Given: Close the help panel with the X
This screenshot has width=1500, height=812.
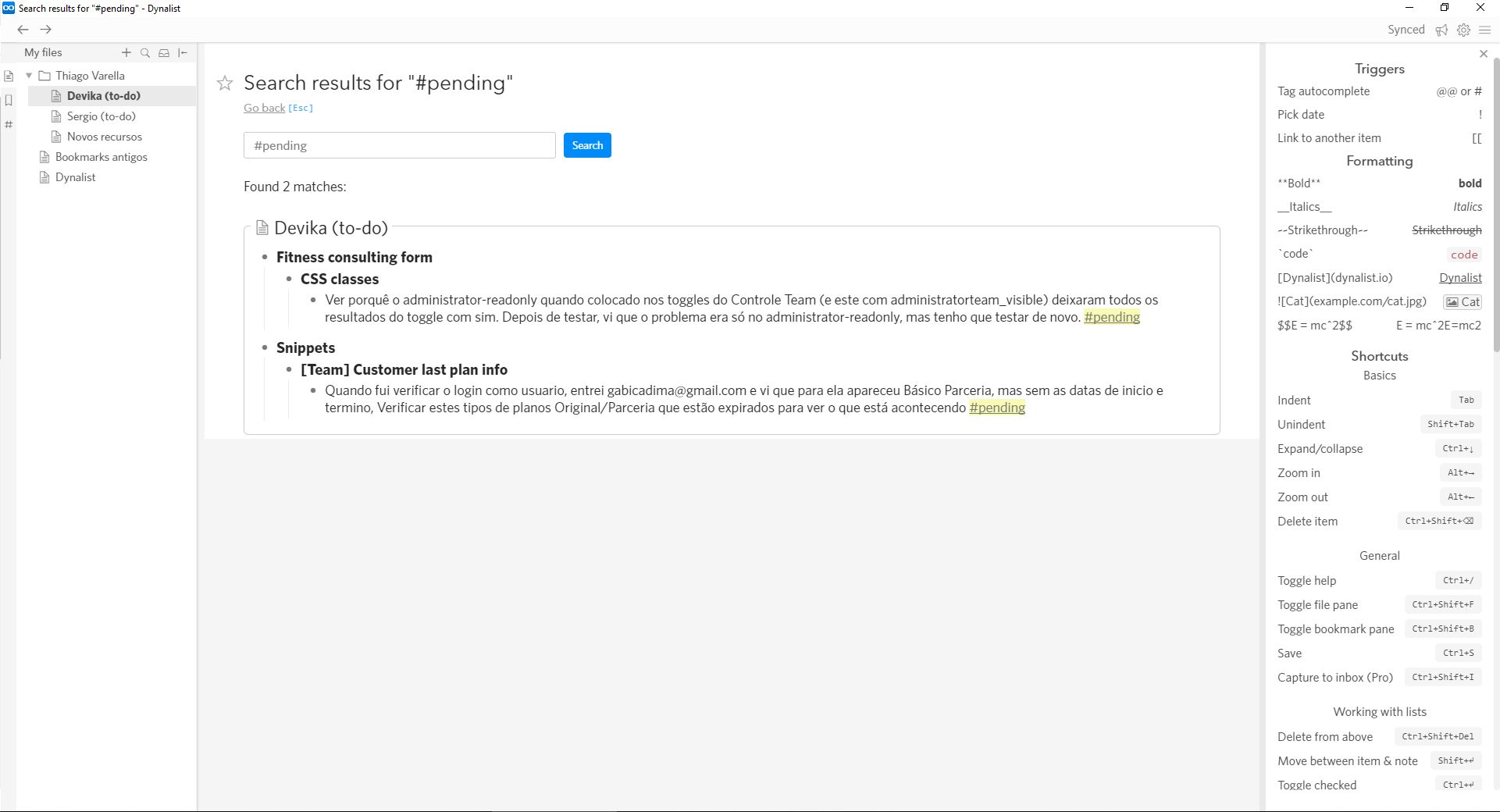Looking at the screenshot, I should pyautogui.click(x=1484, y=54).
